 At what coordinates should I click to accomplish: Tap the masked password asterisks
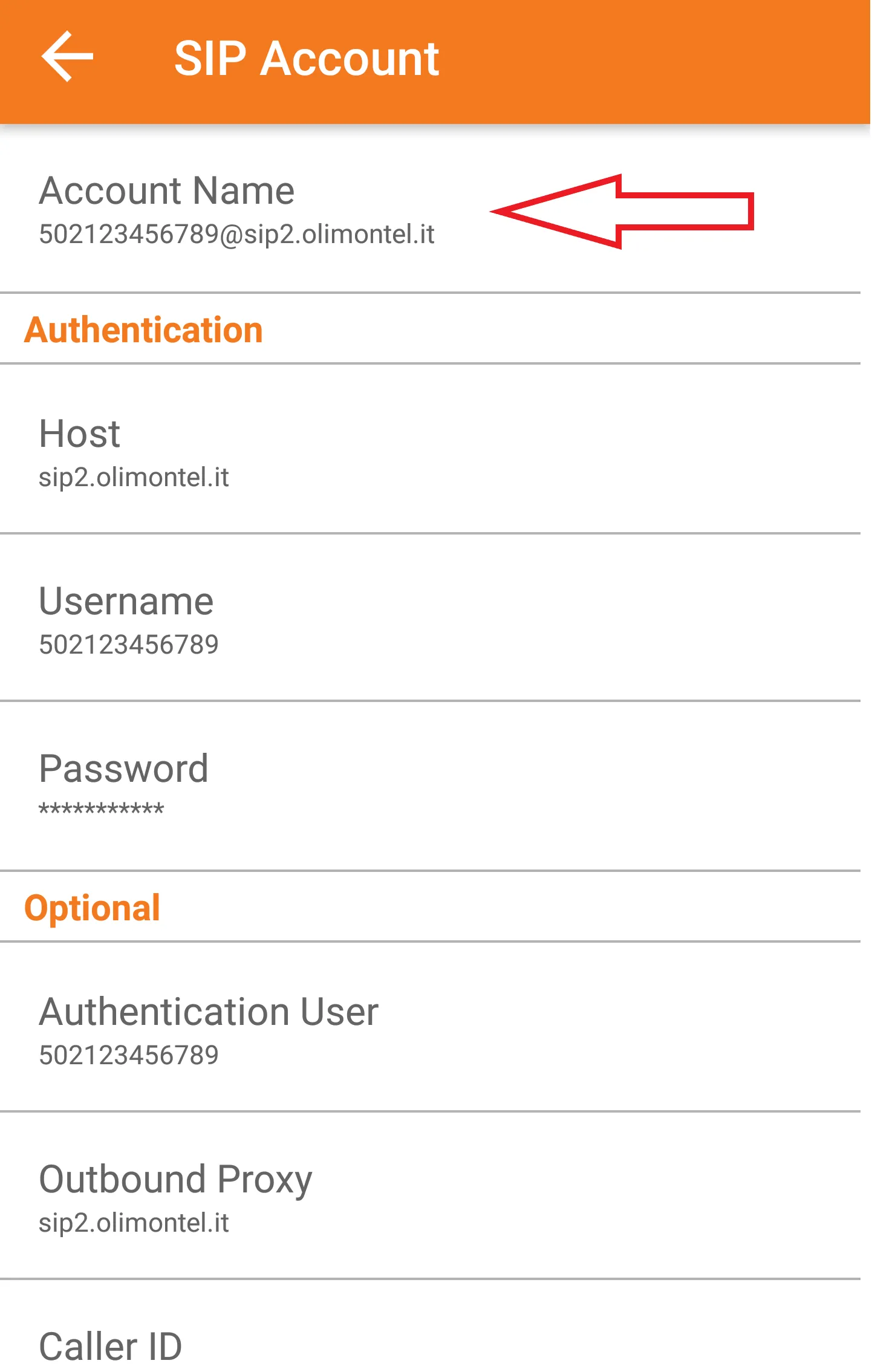tap(102, 809)
